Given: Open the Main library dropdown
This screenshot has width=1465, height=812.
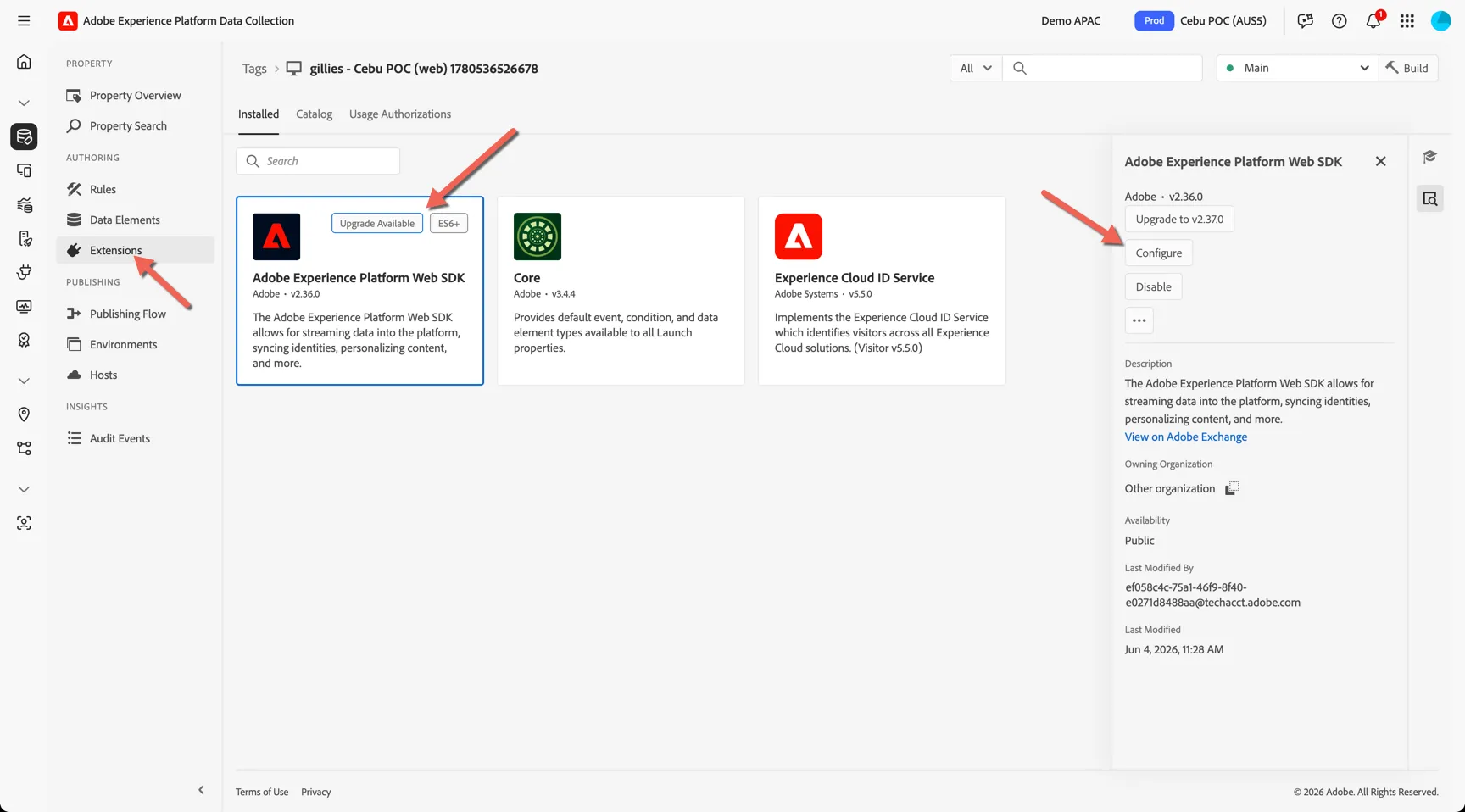Looking at the screenshot, I should (x=1297, y=68).
